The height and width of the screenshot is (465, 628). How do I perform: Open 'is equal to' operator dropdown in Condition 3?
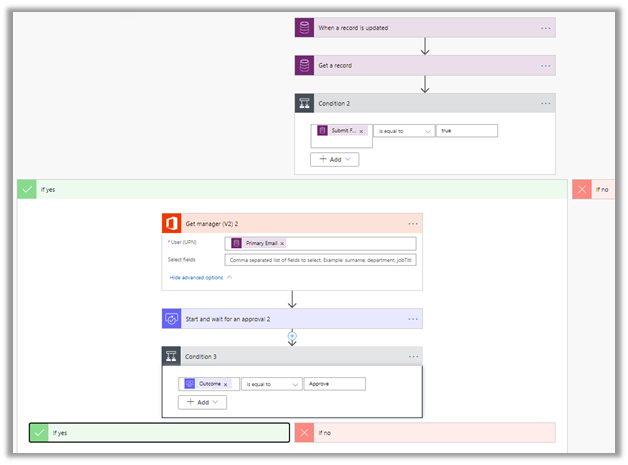pyautogui.click(x=271, y=384)
